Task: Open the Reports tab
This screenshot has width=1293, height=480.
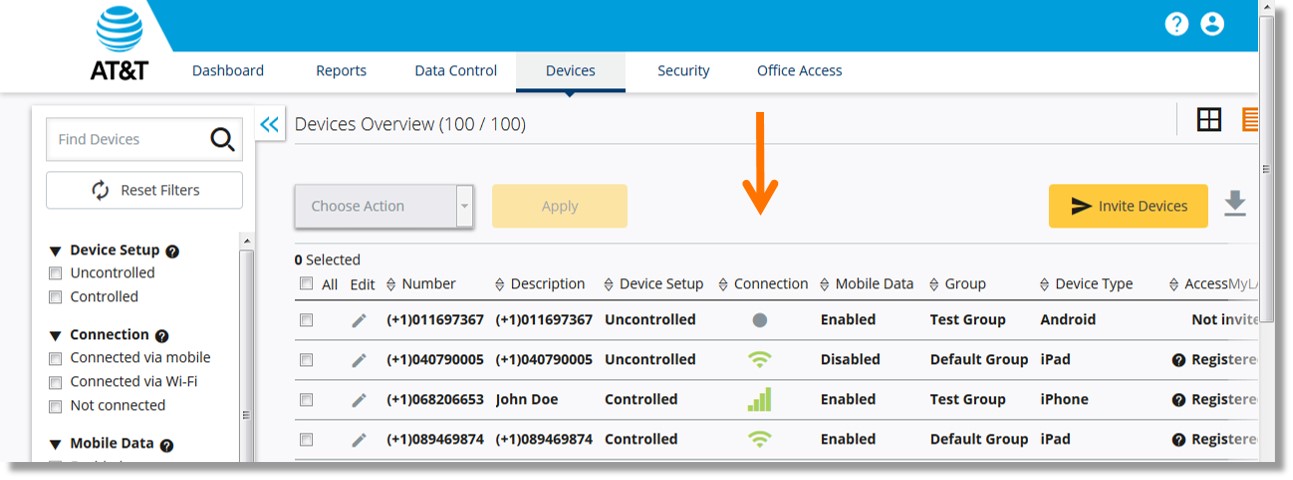Action: (341, 71)
